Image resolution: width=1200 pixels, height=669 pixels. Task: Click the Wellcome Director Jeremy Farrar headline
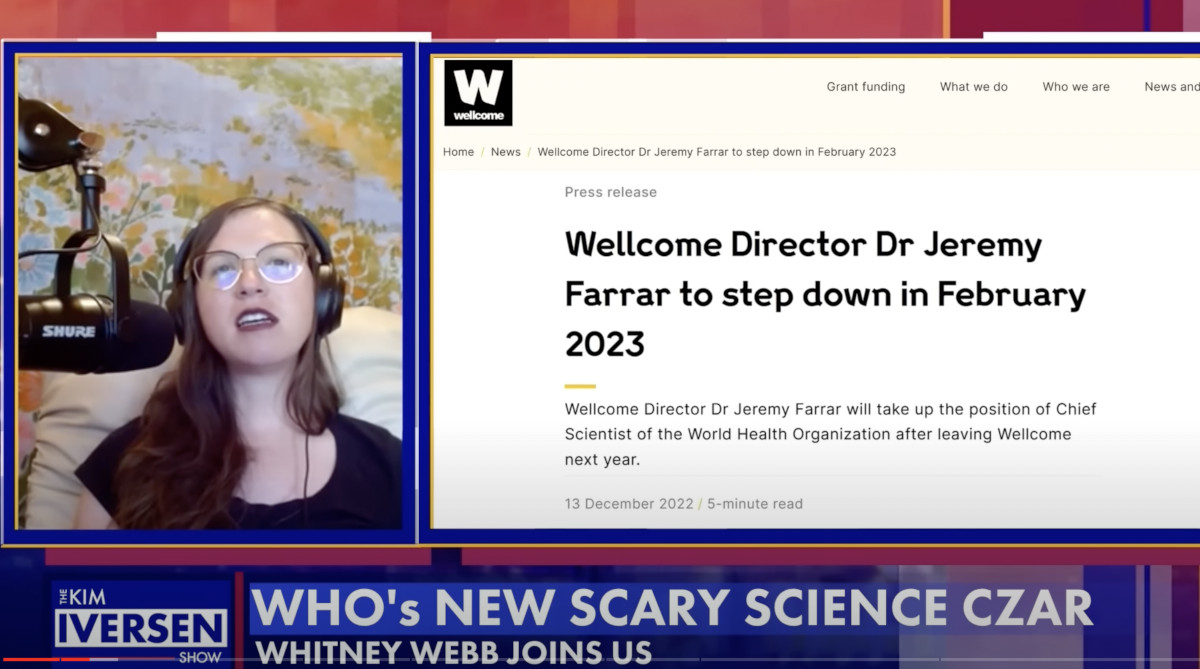(825, 294)
